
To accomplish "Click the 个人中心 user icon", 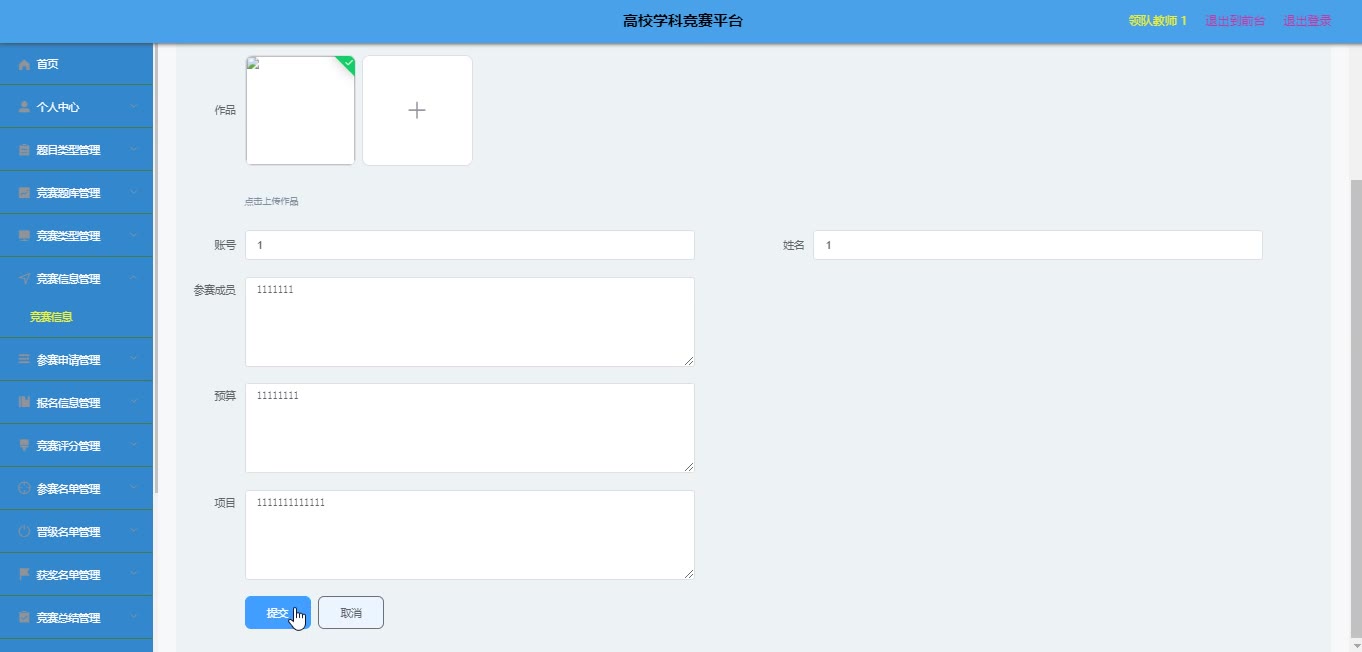I will pyautogui.click(x=24, y=107).
